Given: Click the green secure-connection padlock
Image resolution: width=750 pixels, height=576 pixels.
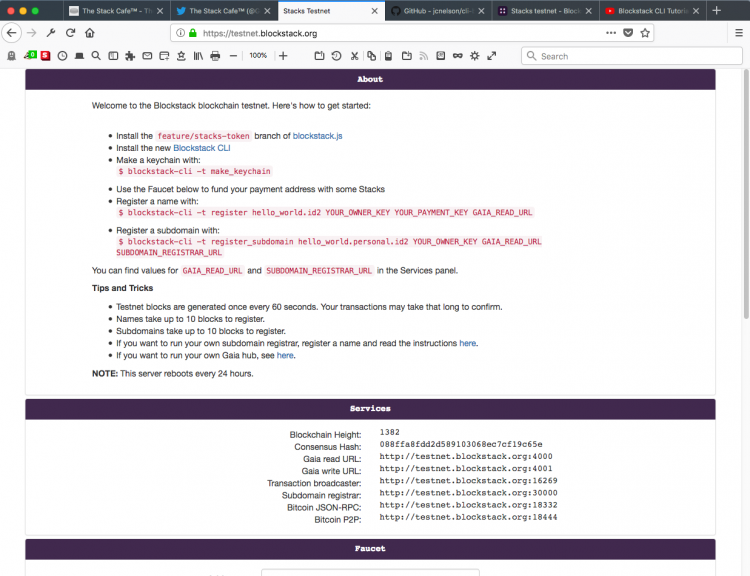Looking at the screenshot, I should (193, 33).
